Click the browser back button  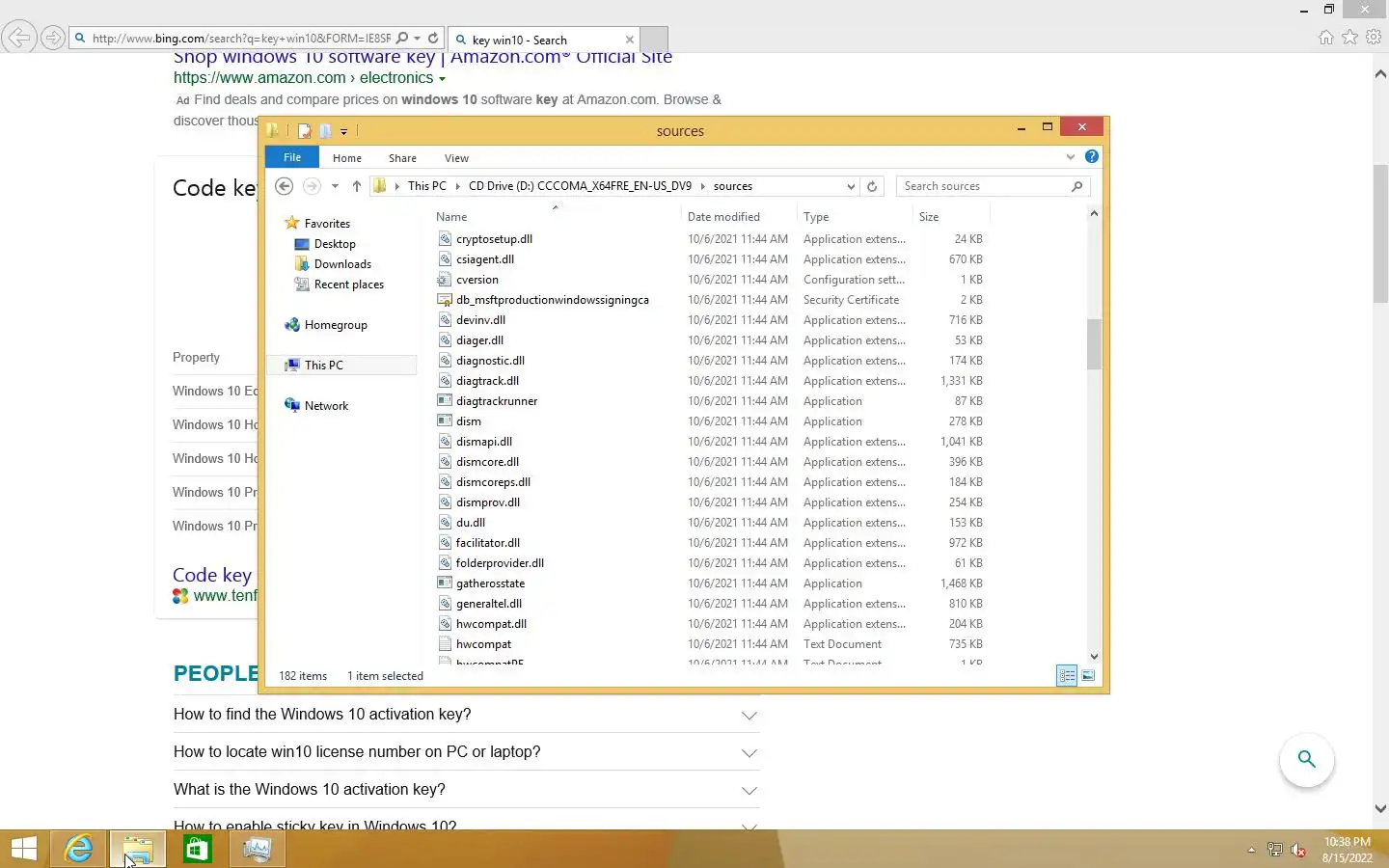pyautogui.click(x=18, y=38)
